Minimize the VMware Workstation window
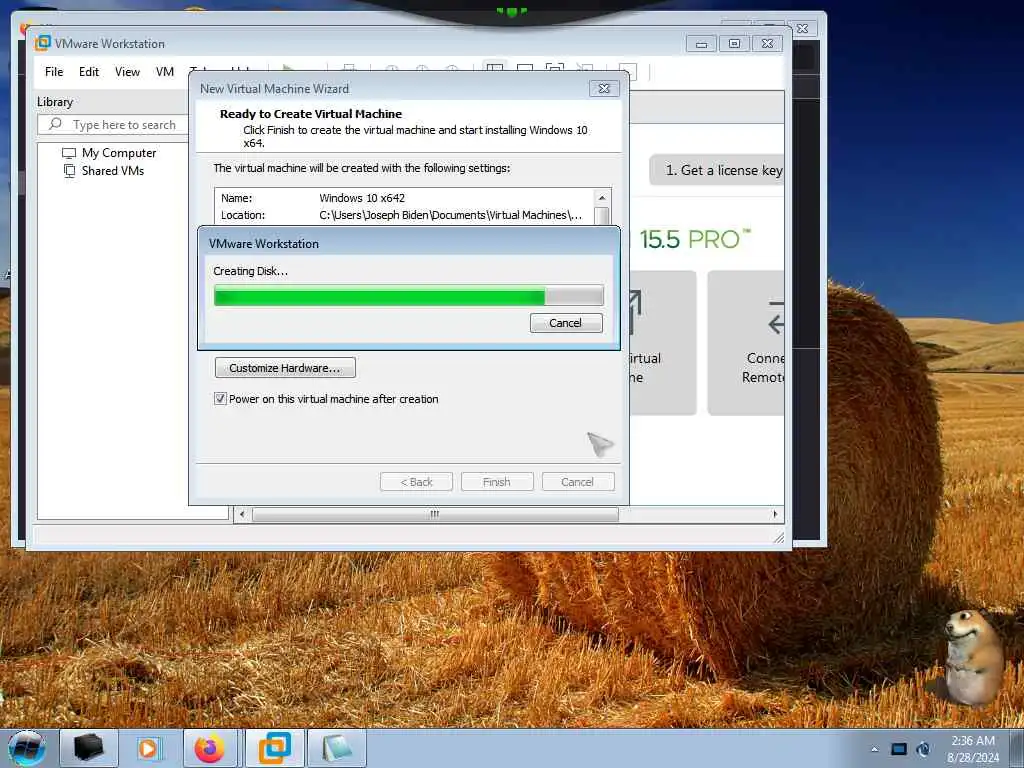1024x768 pixels. point(701,44)
